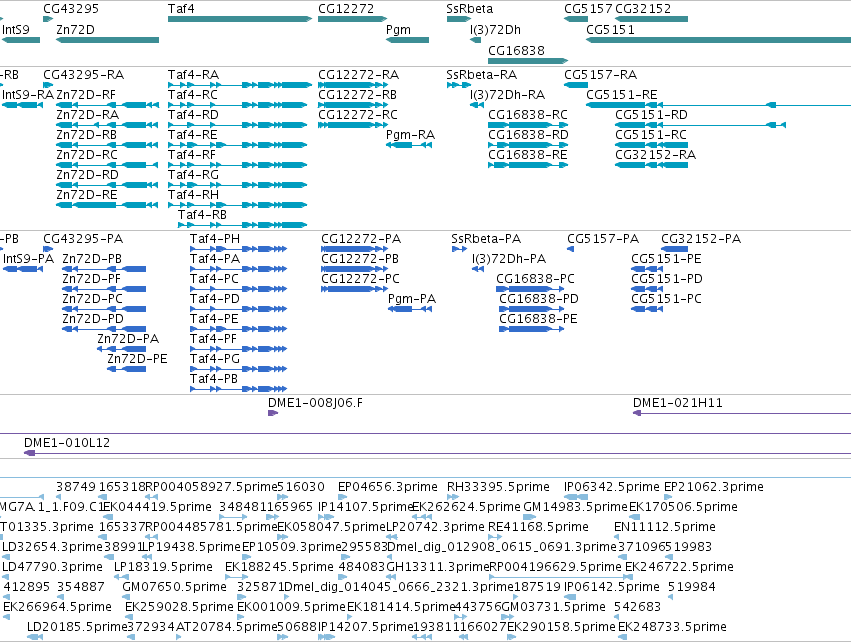Image resolution: width=851 pixels, height=642 pixels.
Task: Click the CG32152 gene label in top track
Action: (643, 9)
